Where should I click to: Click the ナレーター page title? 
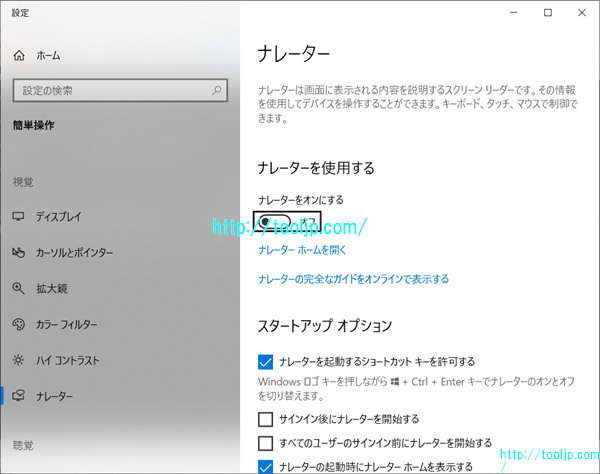293,54
